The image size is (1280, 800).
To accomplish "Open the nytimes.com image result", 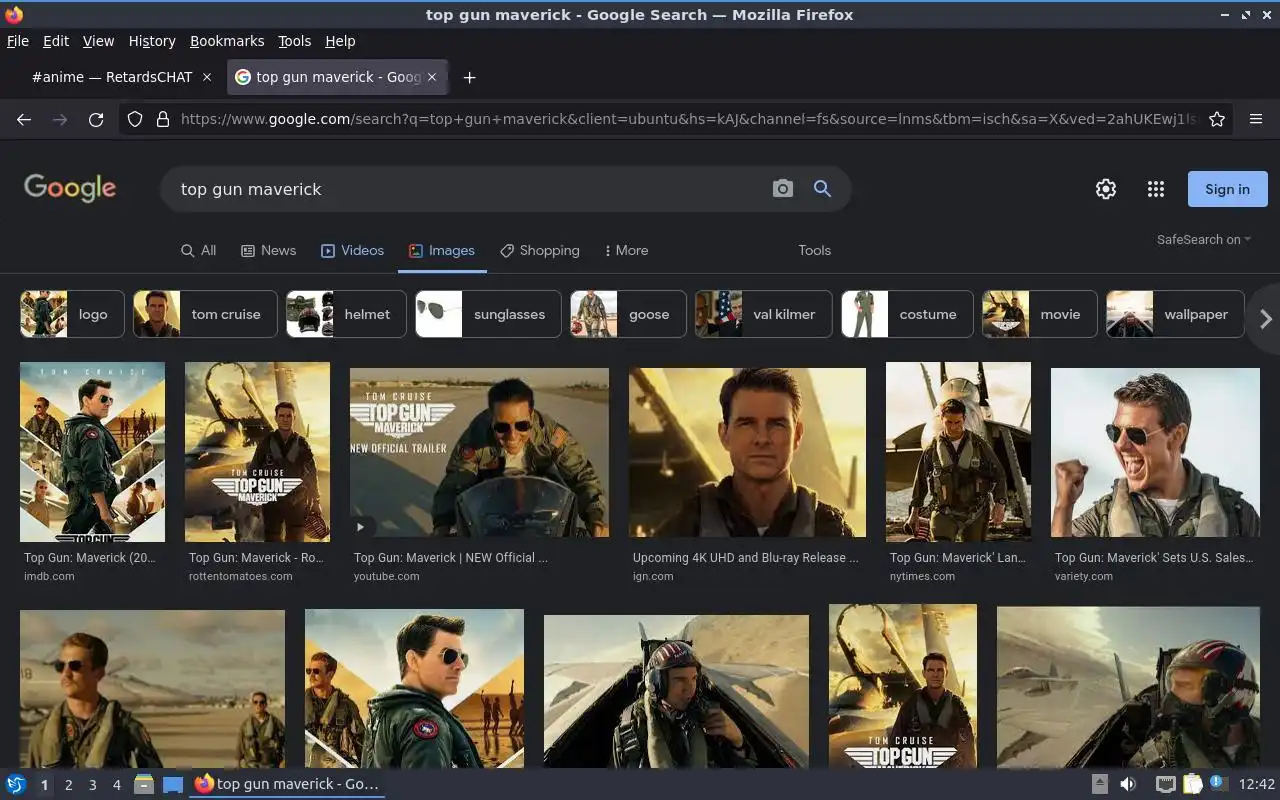I will point(958,452).
